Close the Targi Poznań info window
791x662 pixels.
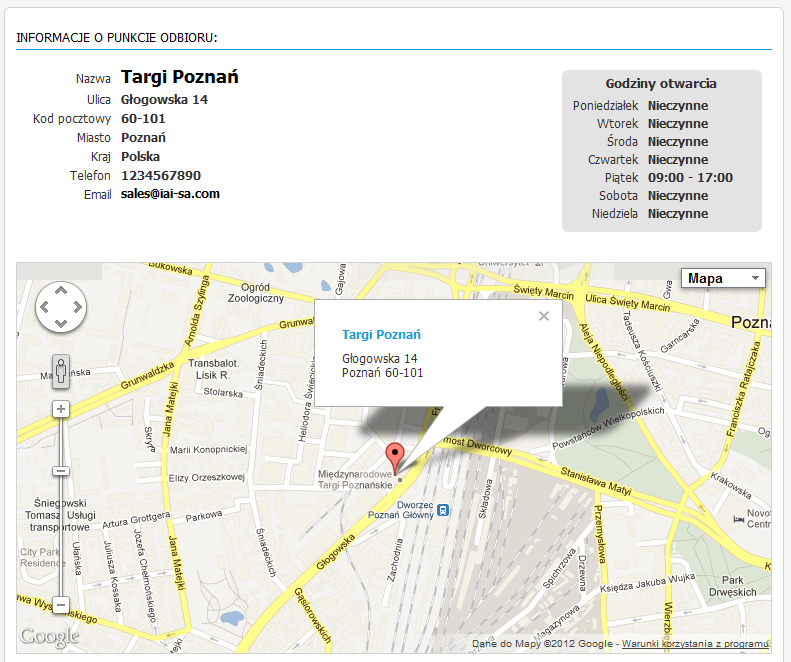coord(544,316)
